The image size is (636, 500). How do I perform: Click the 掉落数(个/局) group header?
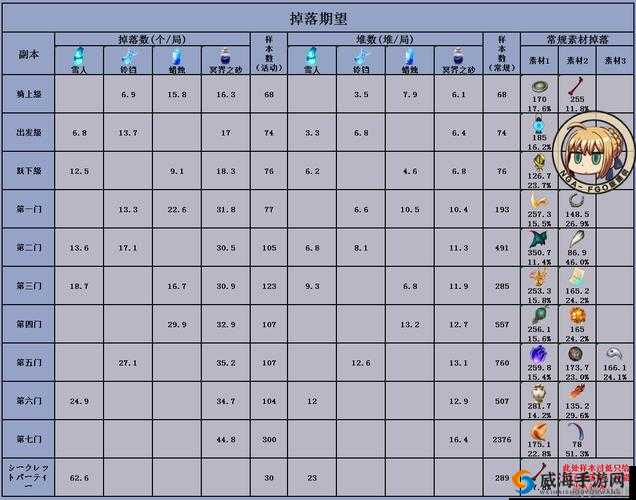coord(152,39)
